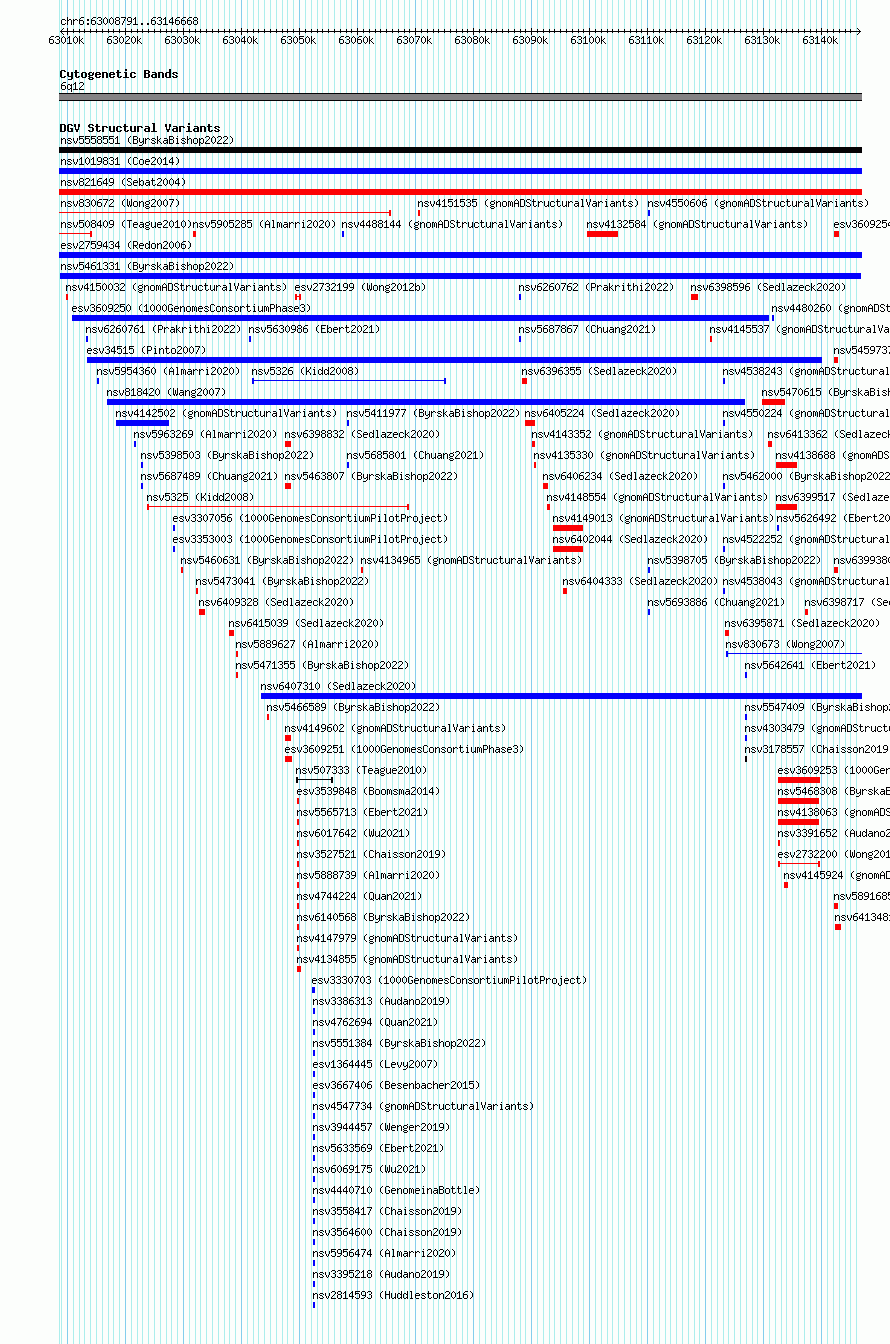Click the red nsv4138063 variant glyph
Image resolution: width=890 pixels, height=1344 pixels.
[x=798, y=822]
